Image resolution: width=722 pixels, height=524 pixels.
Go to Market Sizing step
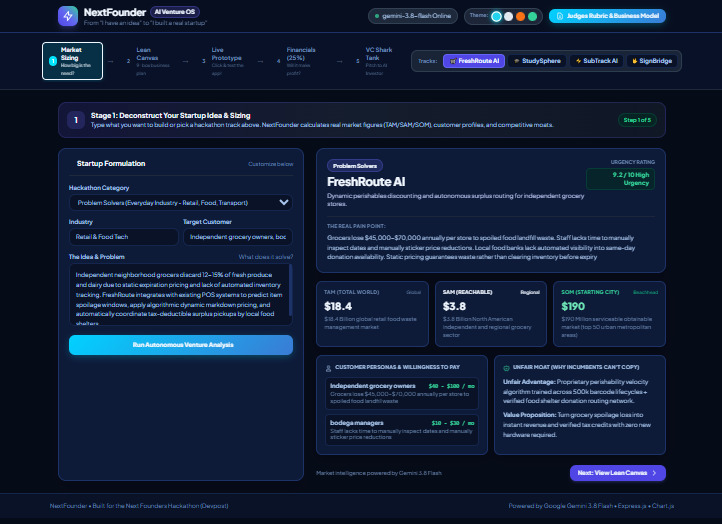pyautogui.click(x=72, y=61)
